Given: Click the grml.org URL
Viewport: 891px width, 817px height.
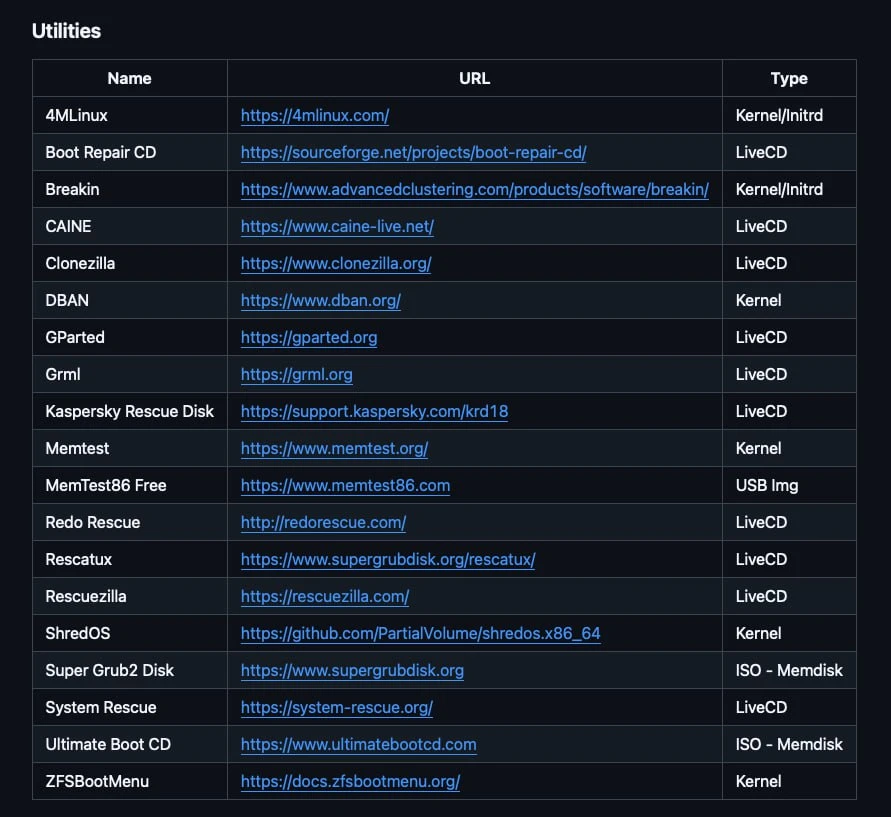Looking at the screenshot, I should pos(296,375).
